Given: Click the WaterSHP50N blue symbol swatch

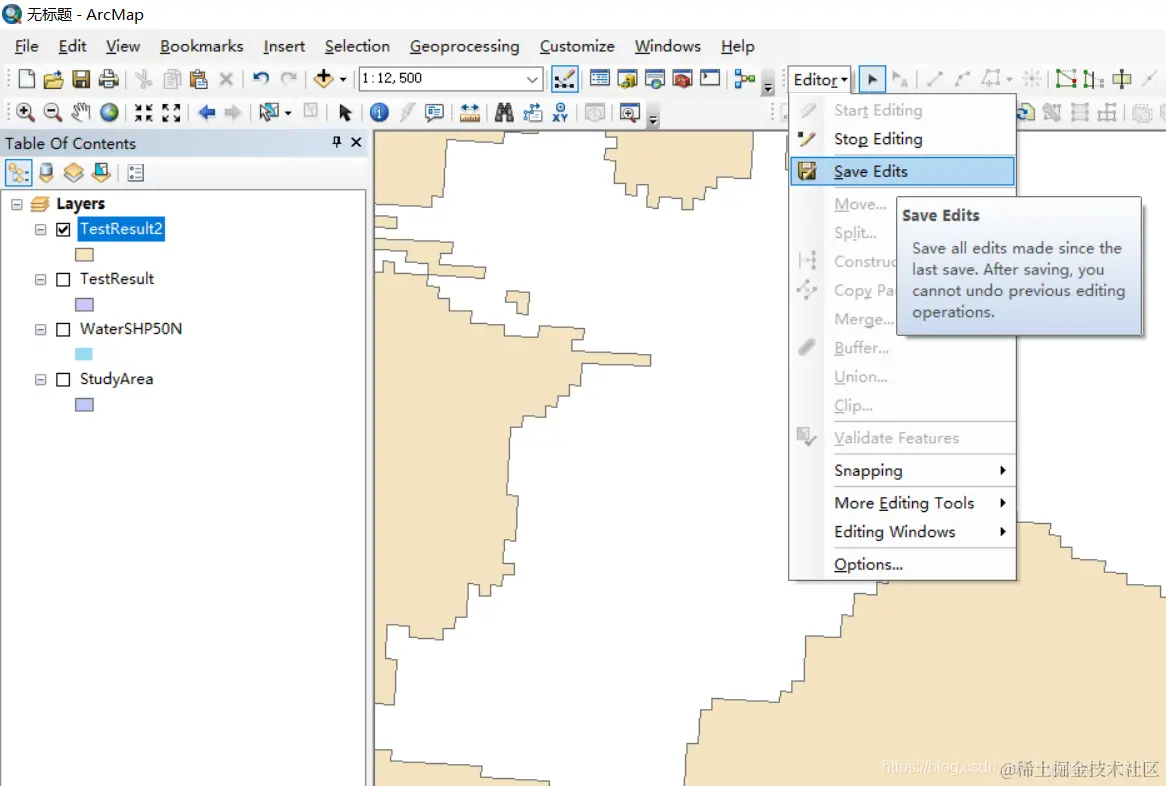Looking at the screenshot, I should 84,354.
